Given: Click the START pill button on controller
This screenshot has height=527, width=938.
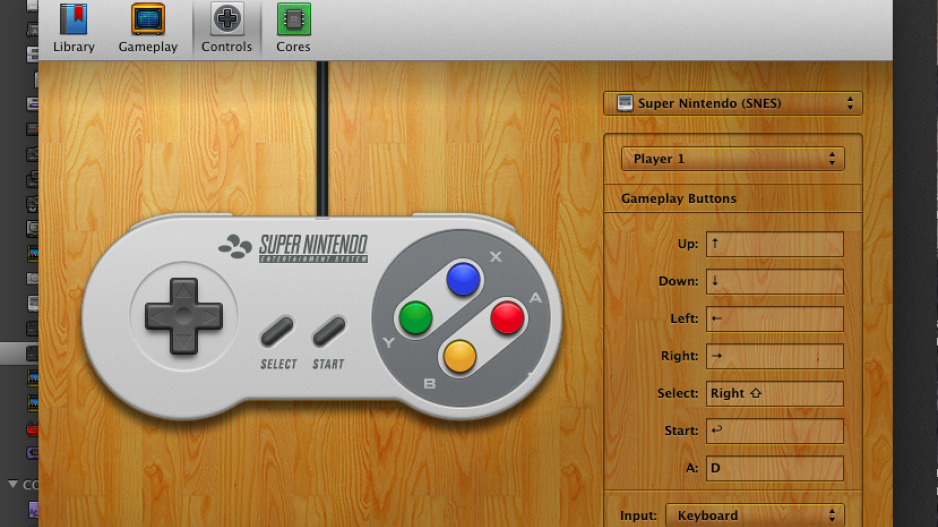Looking at the screenshot, I should point(329,331).
